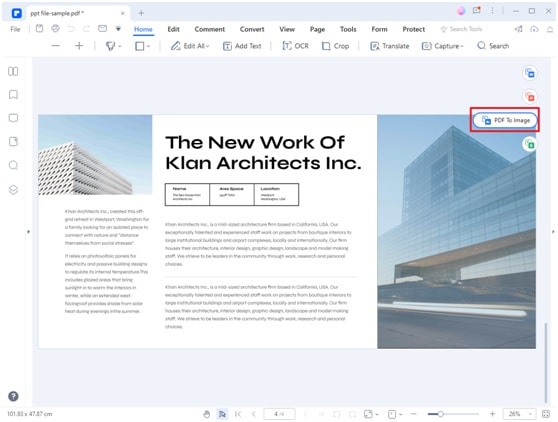558x422 pixels.
Task: Open the Protect tab
Action: click(x=414, y=29)
